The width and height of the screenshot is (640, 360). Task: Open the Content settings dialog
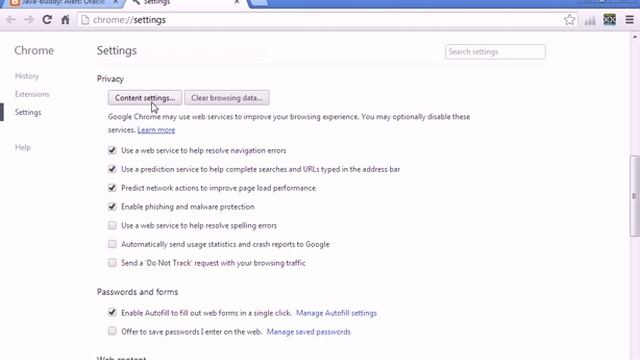click(x=145, y=98)
